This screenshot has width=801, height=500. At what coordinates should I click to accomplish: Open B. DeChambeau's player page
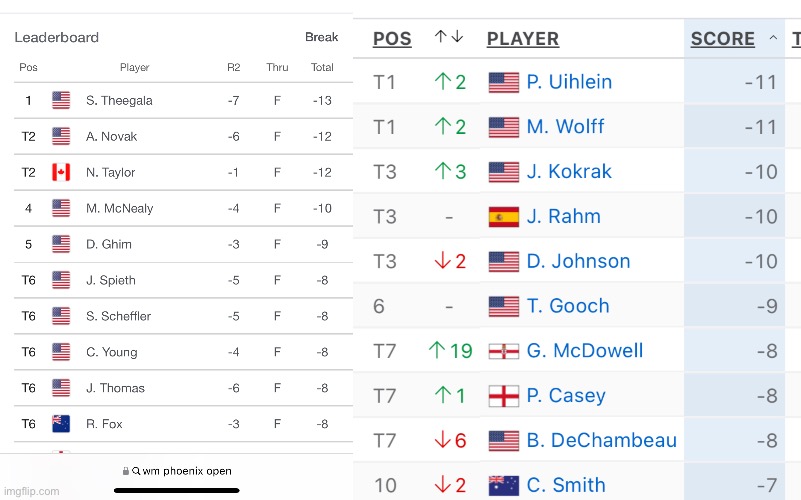click(601, 441)
